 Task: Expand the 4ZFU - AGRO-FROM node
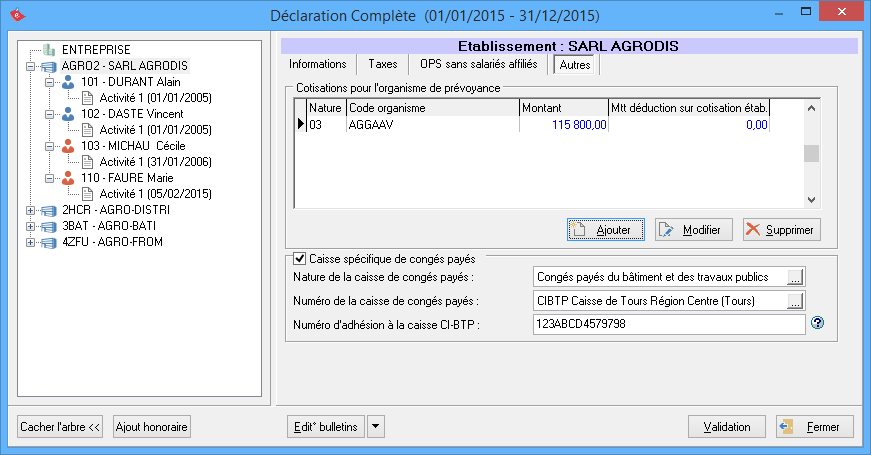pyautogui.click(x=31, y=242)
